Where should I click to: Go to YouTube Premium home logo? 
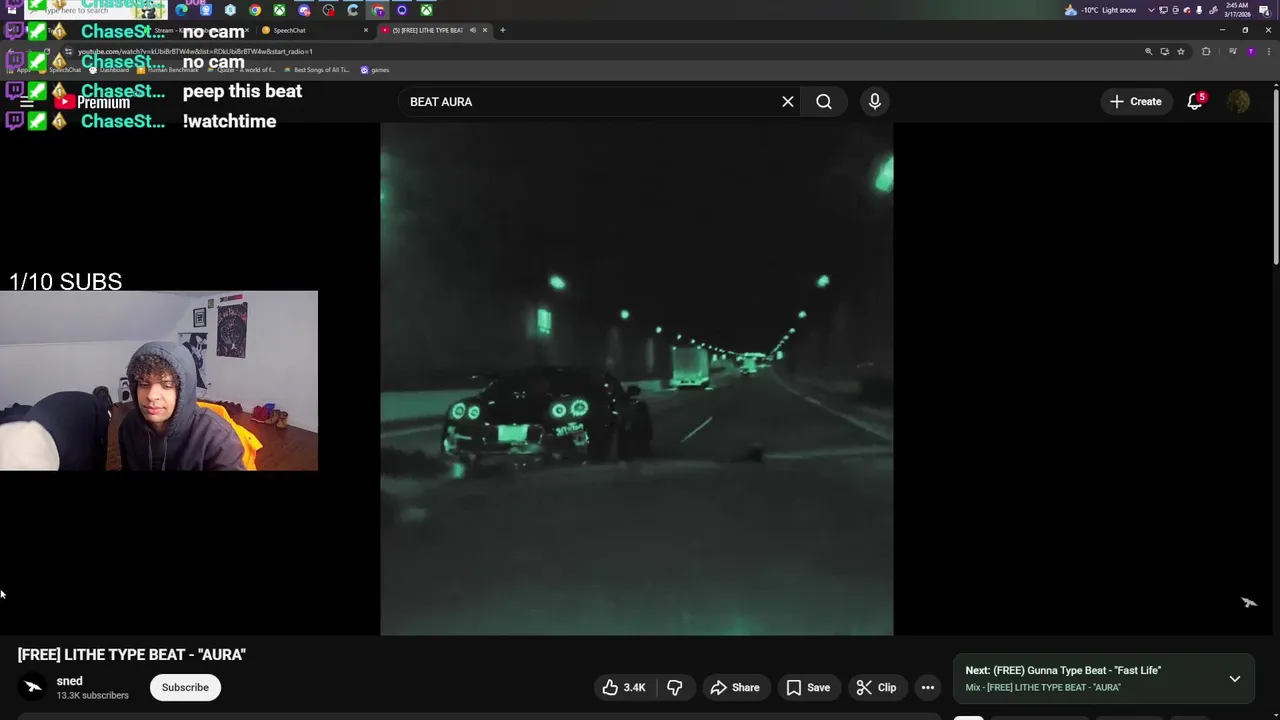tap(93, 102)
